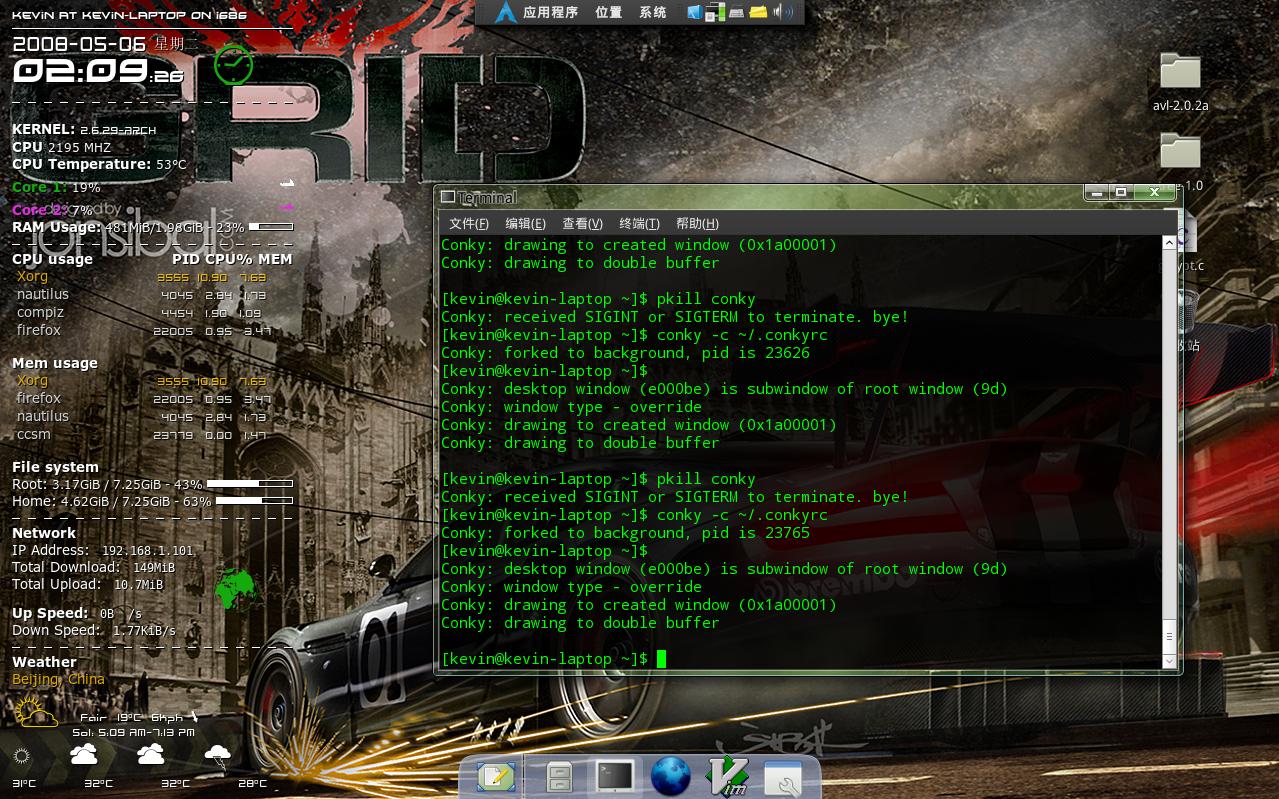Click the green globe network icon
Image resolution: width=1279 pixels, height=799 pixels.
coord(235,589)
